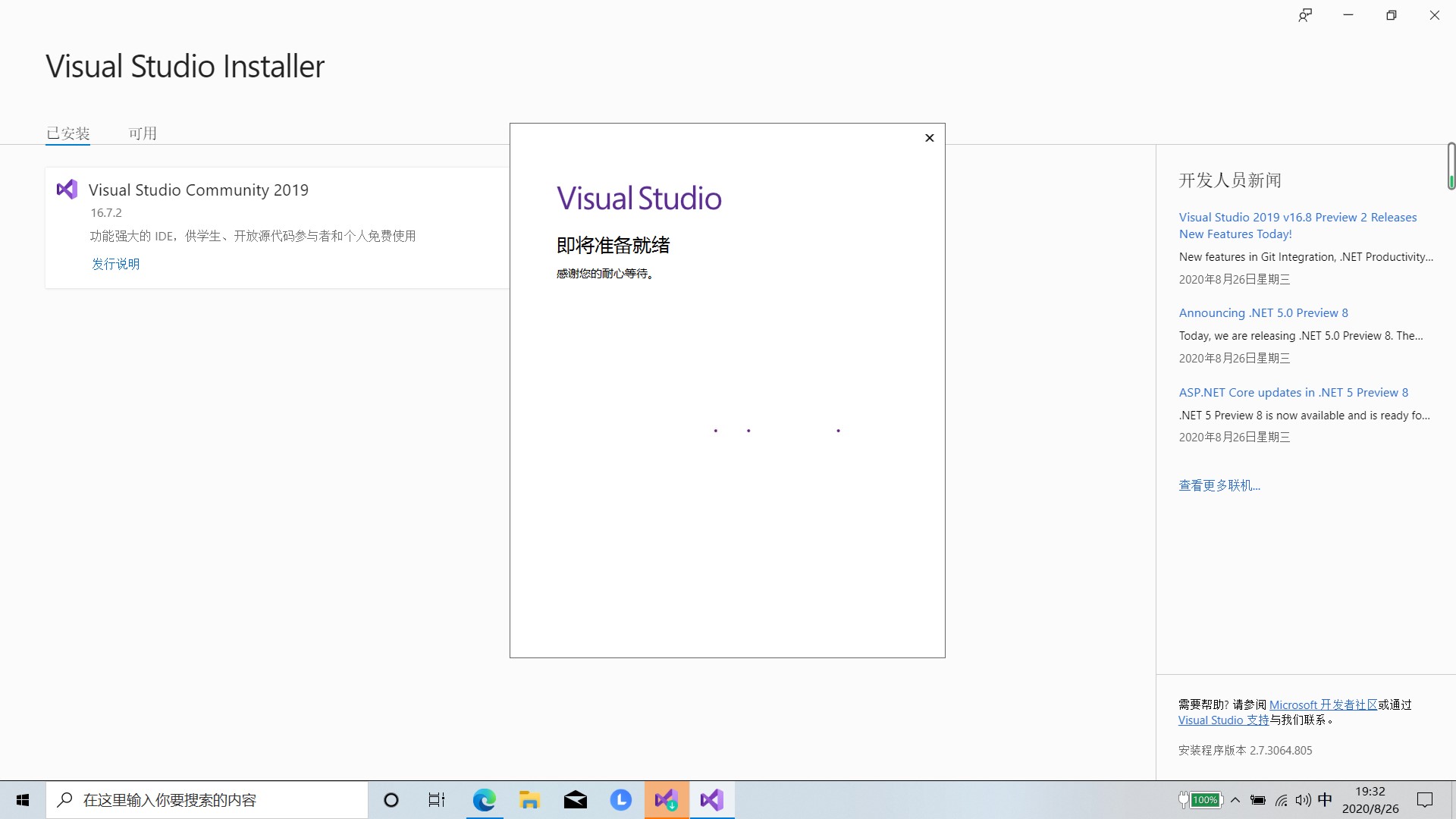Open File Explorer from the taskbar
Viewport: 1456px width, 819px height.
(529, 800)
